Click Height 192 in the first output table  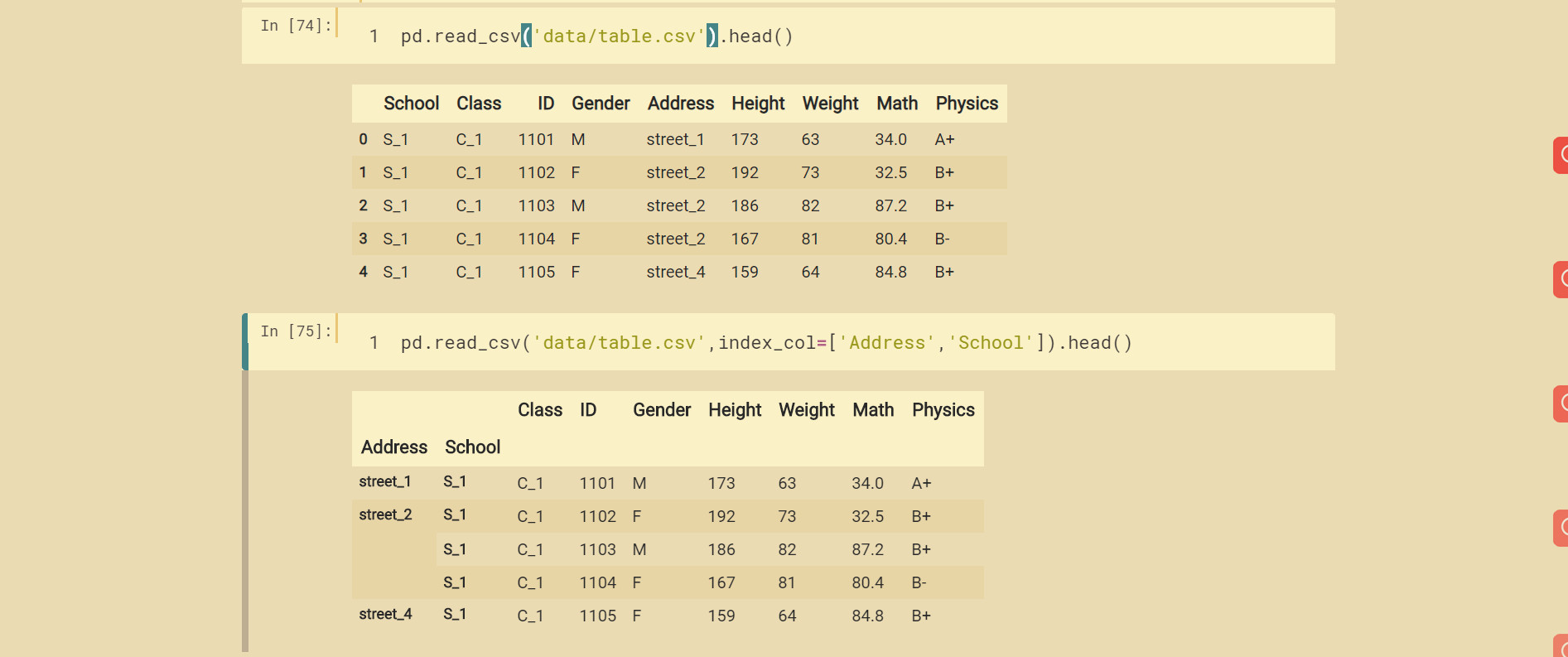tap(745, 172)
